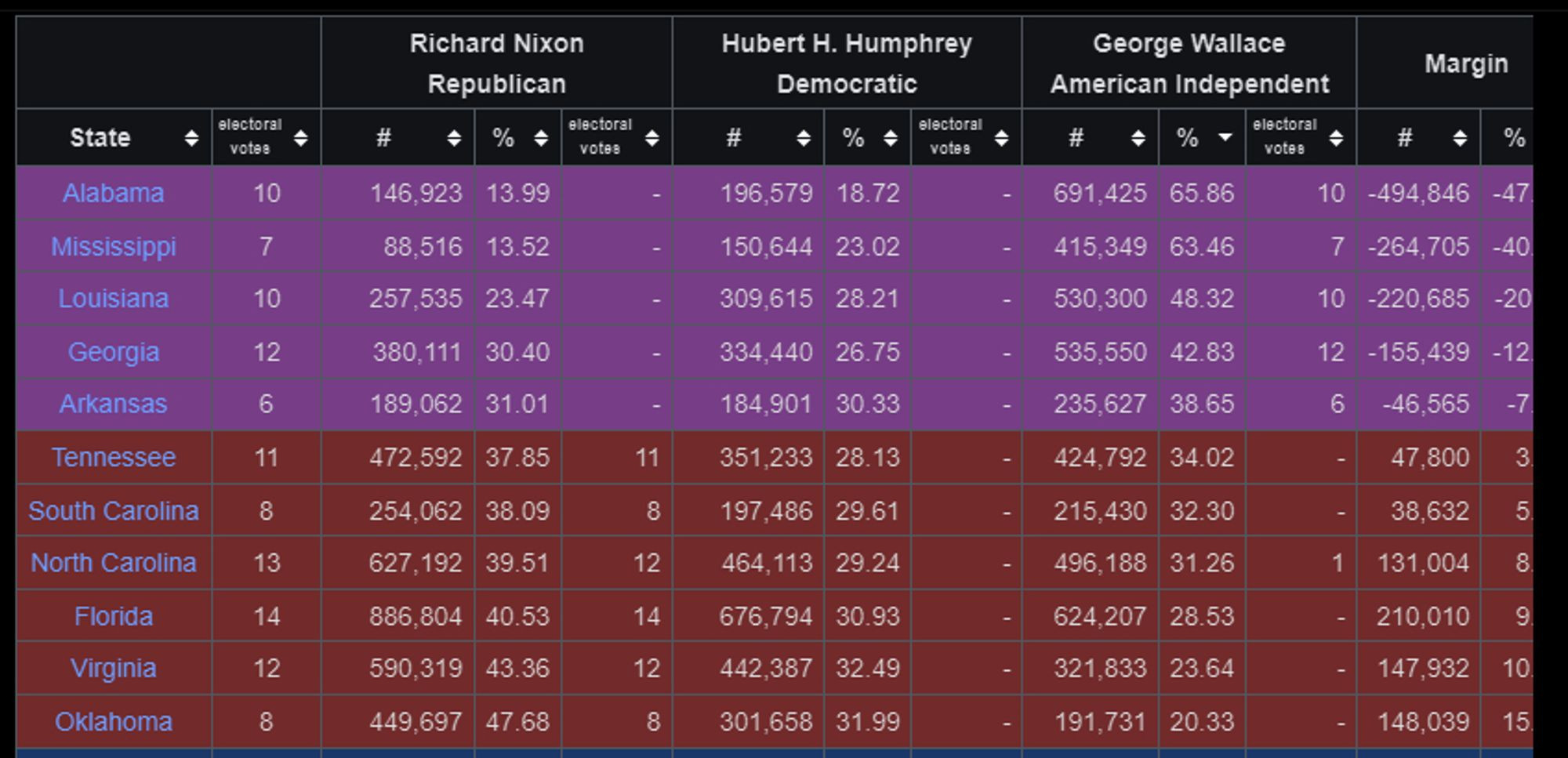Select Arkansas's Humphrey percentage 30.33
The width and height of the screenshot is (1568, 758).
tap(868, 404)
